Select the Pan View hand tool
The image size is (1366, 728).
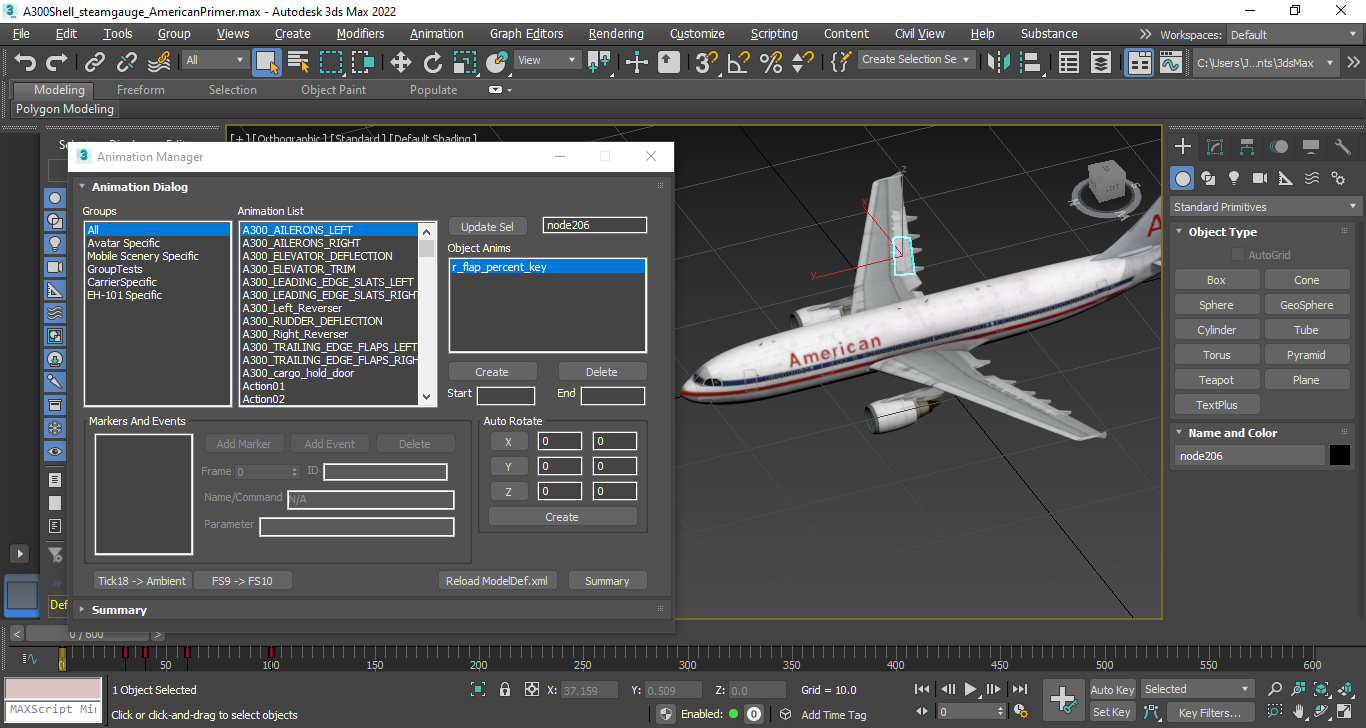pos(1298,712)
